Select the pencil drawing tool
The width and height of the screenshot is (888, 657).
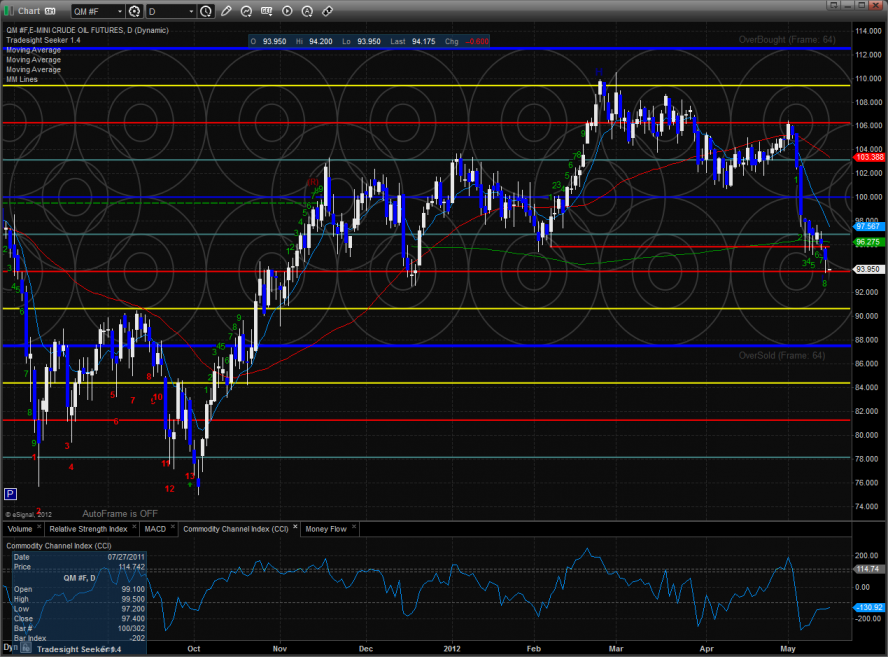pos(227,12)
